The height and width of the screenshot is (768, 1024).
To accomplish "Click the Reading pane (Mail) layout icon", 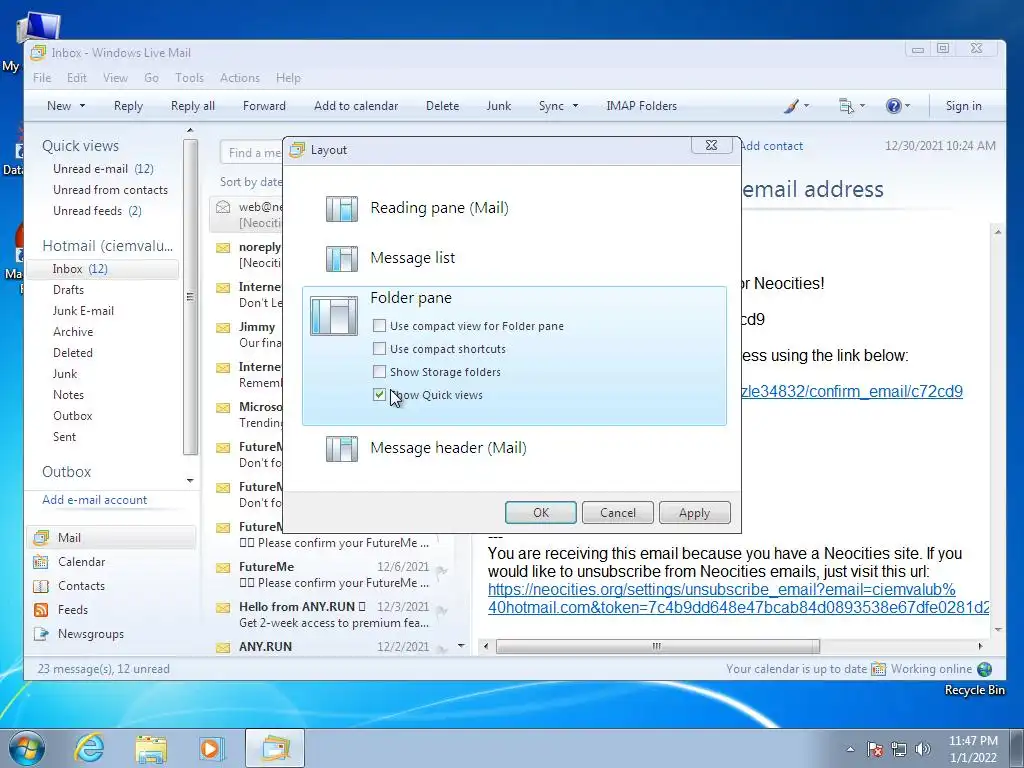I will [x=342, y=209].
